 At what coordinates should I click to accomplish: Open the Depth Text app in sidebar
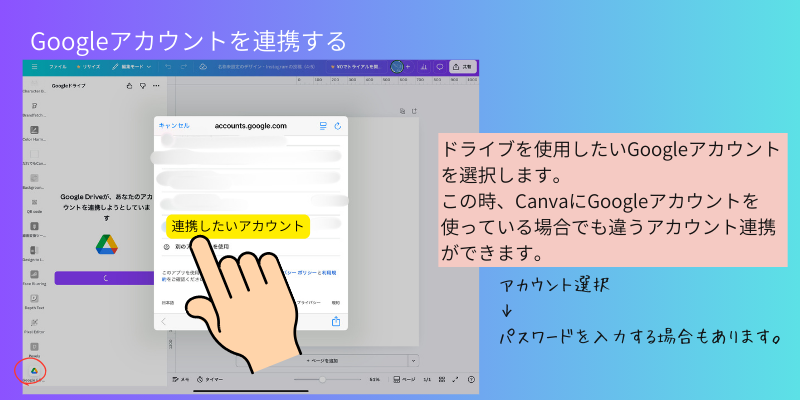34,302
